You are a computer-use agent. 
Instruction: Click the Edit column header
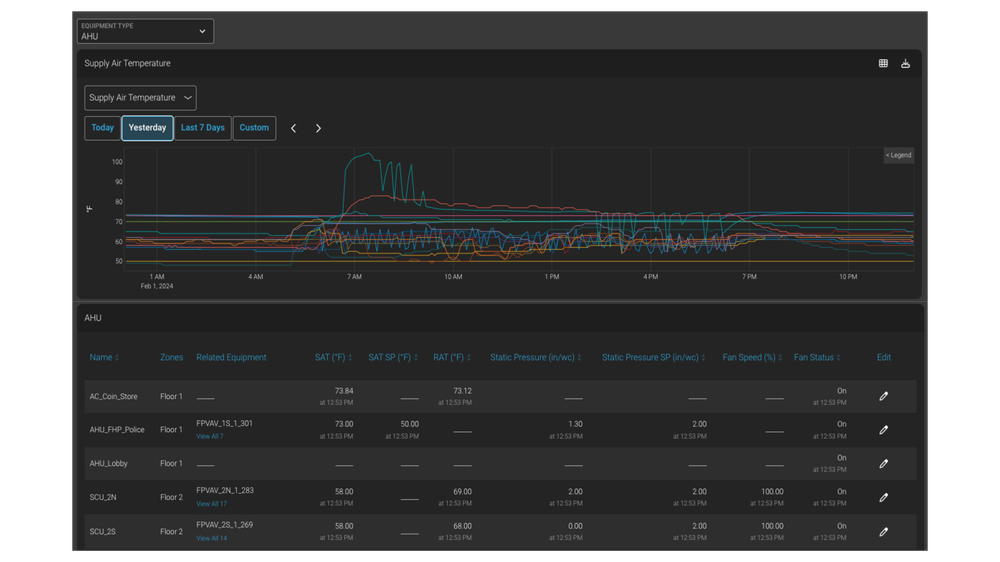click(x=883, y=357)
